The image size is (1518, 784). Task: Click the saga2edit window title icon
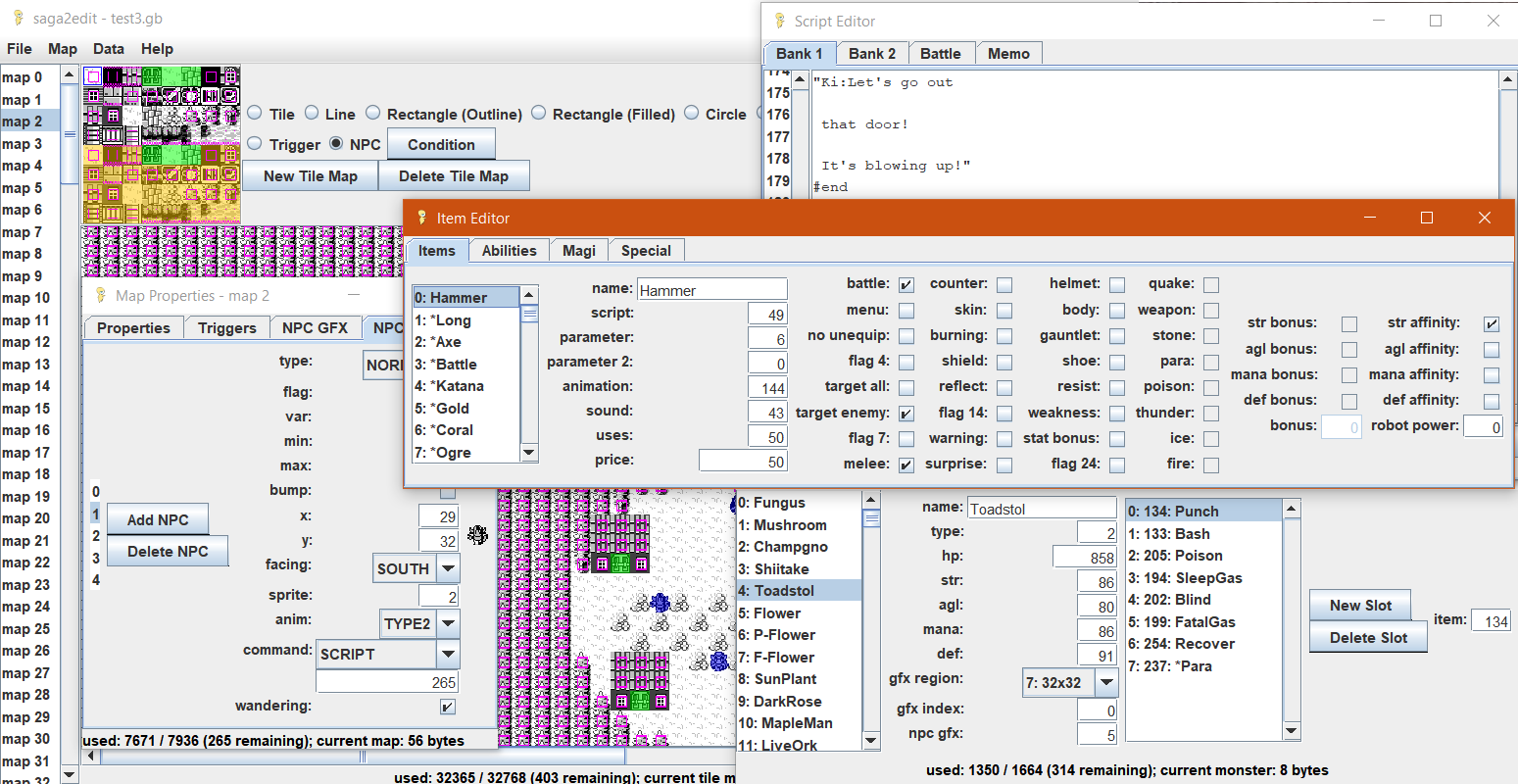tap(18, 19)
